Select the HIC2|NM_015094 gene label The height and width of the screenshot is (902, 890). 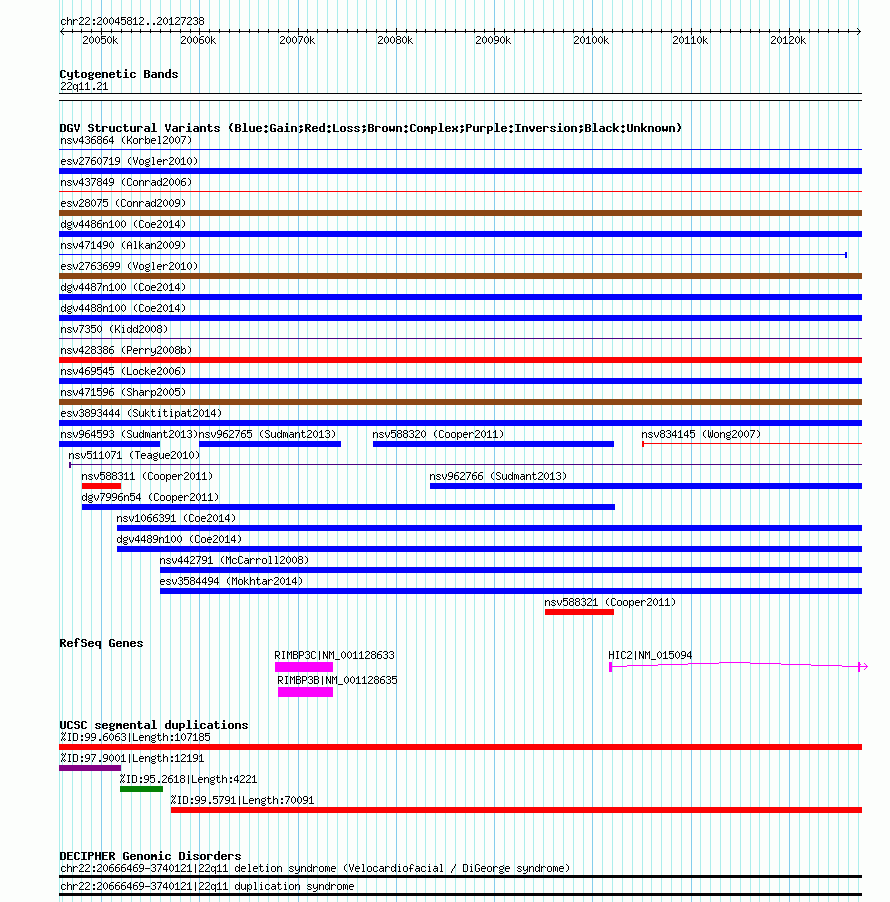point(650,655)
